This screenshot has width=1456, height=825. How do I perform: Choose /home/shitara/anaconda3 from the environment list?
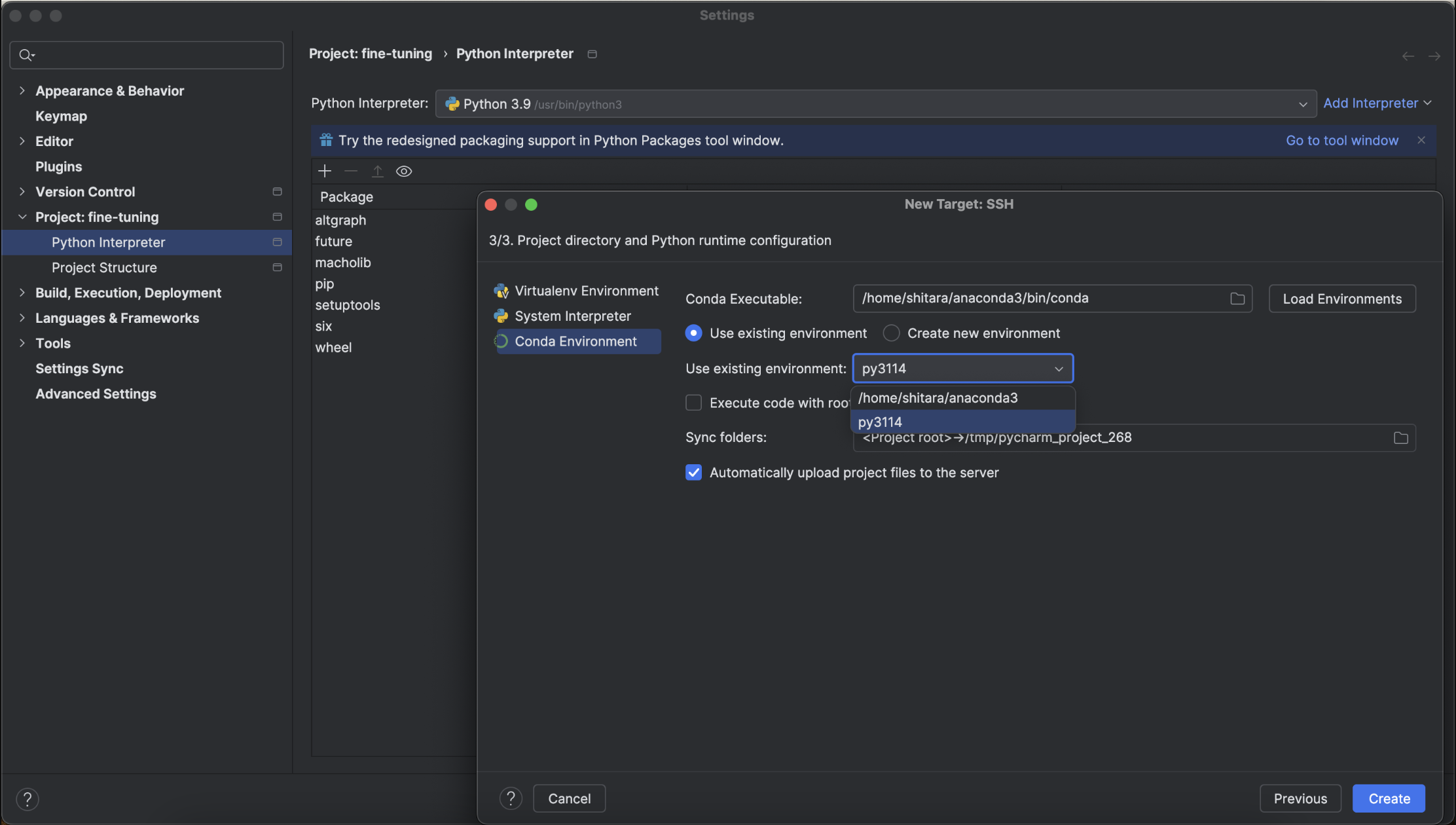pos(937,398)
